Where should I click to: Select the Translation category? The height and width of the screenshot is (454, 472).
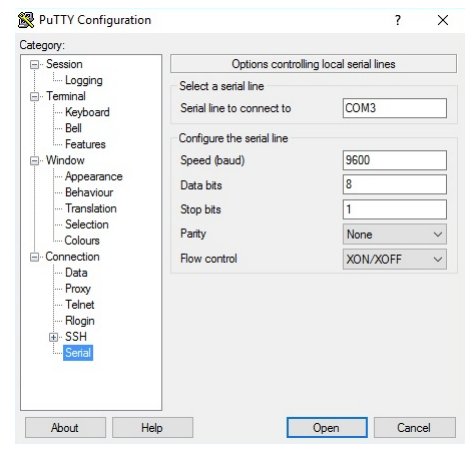pos(91,208)
